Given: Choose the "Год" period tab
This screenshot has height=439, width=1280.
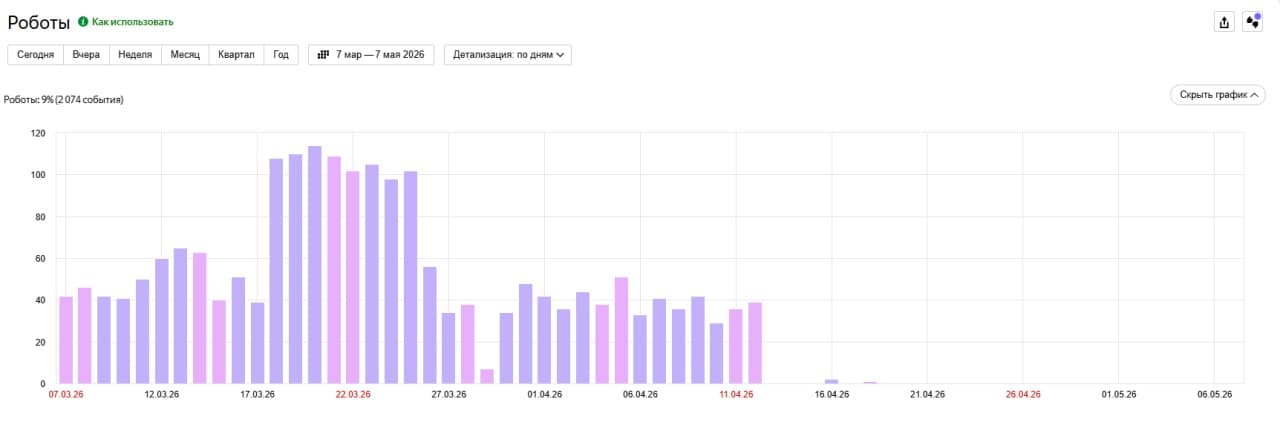Looking at the screenshot, I should tap(281, 55).
